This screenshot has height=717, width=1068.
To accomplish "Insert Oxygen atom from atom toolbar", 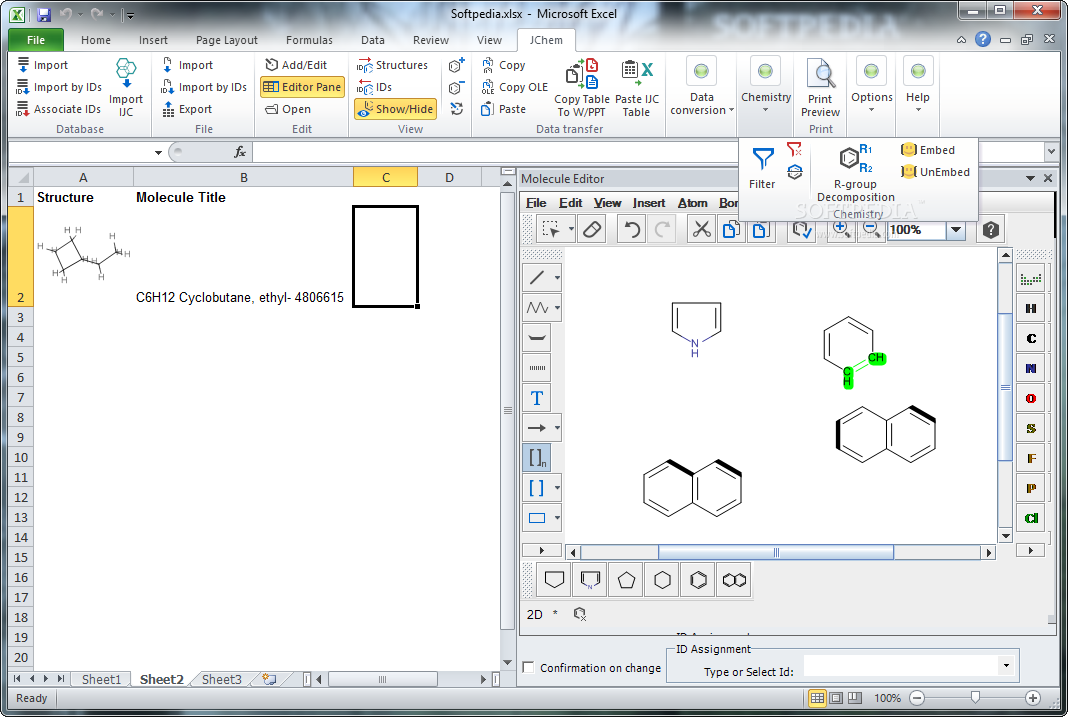I will pos(1031,398).
